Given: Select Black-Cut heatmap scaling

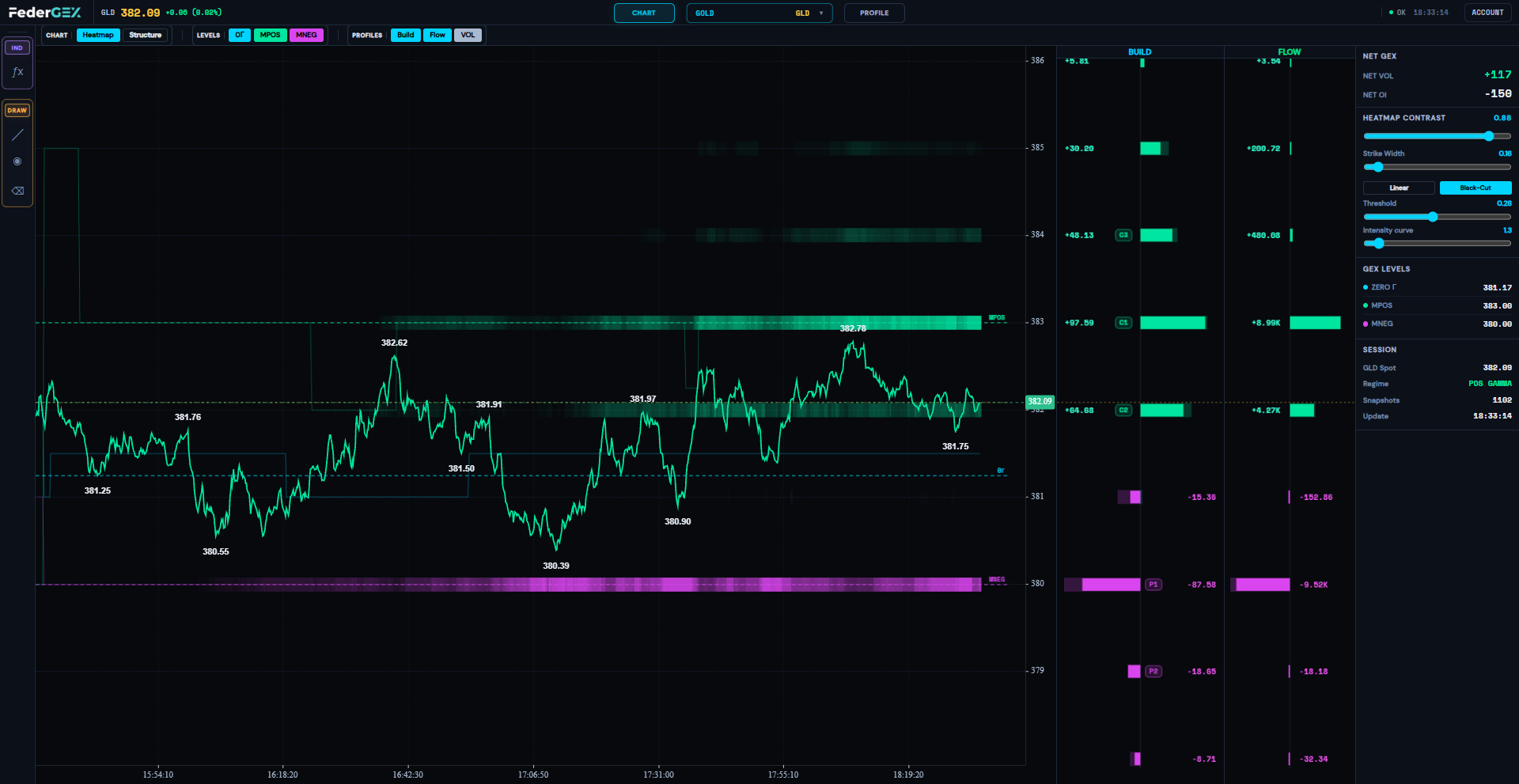Looking at the screenshot, I should pos(1475,187).
